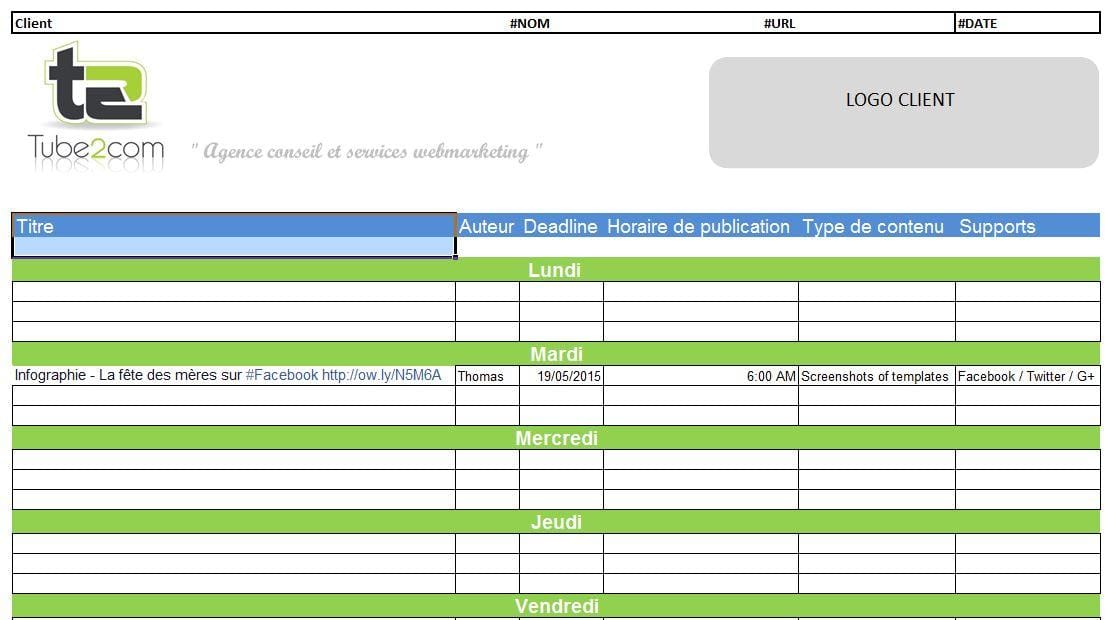Click the Lundi day banner row
Viewport: 1105px width, 620px height.
coord(554,270)
